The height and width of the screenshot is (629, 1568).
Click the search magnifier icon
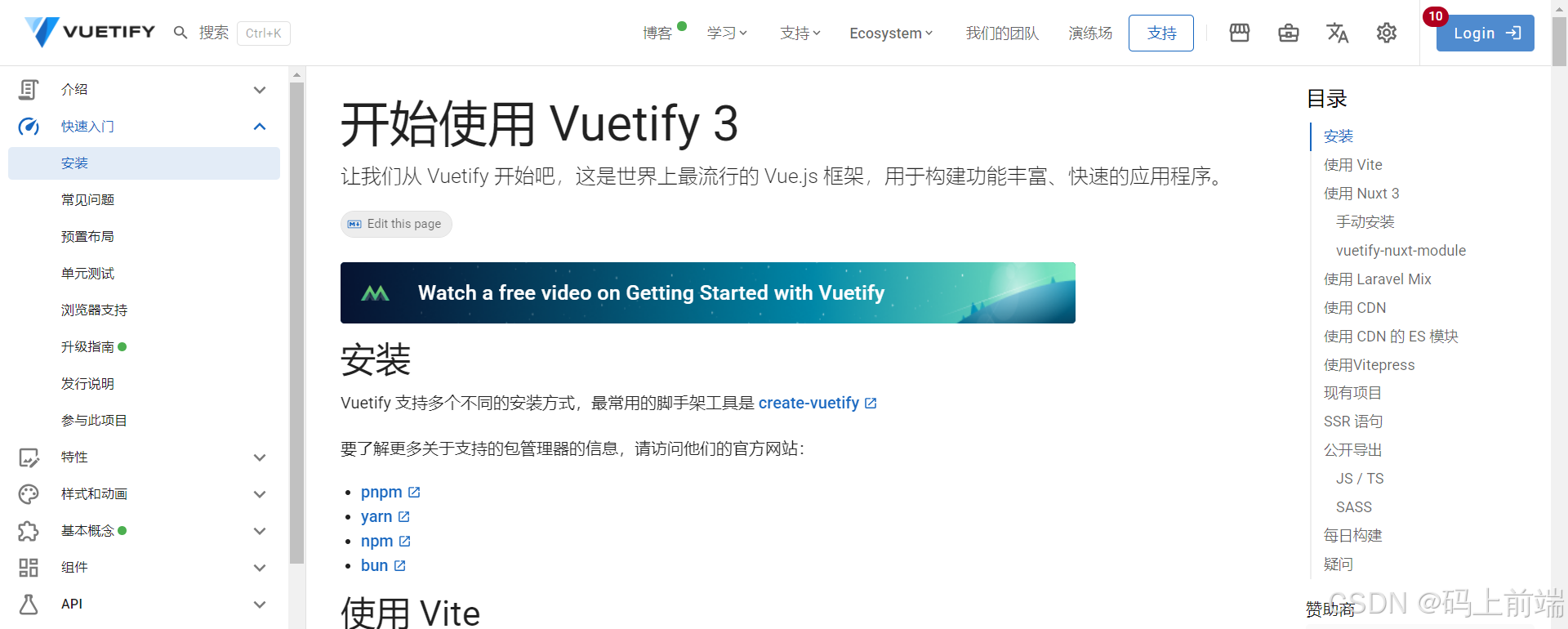tap(180, 33)
